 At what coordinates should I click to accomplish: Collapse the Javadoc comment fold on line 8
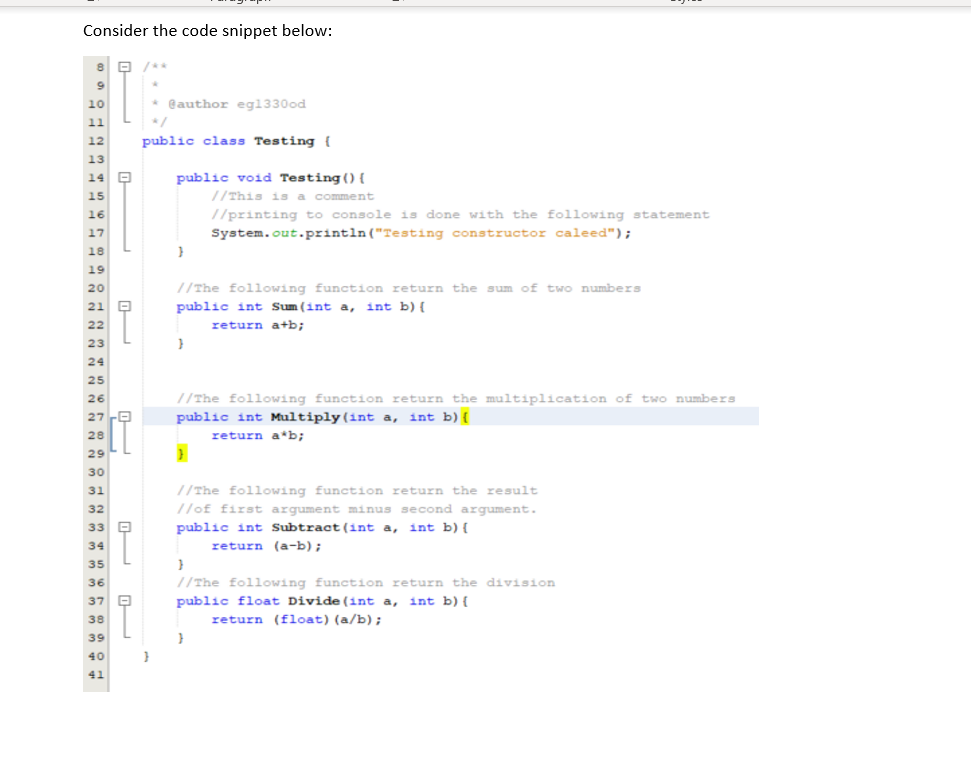122,66
